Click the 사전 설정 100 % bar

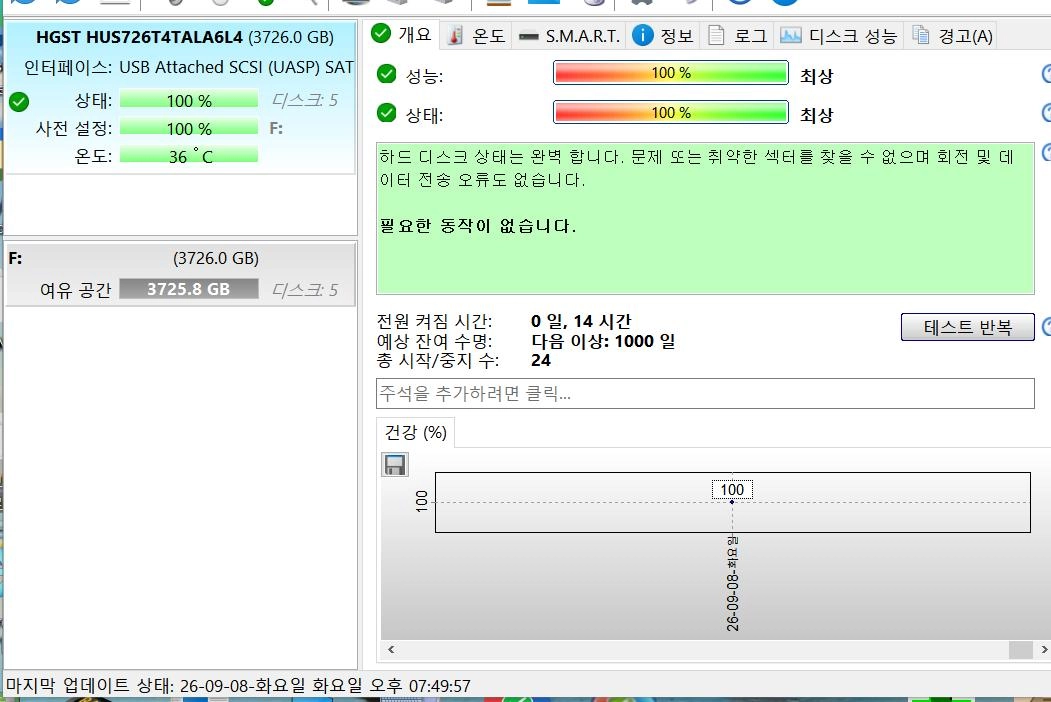(189, 128)
